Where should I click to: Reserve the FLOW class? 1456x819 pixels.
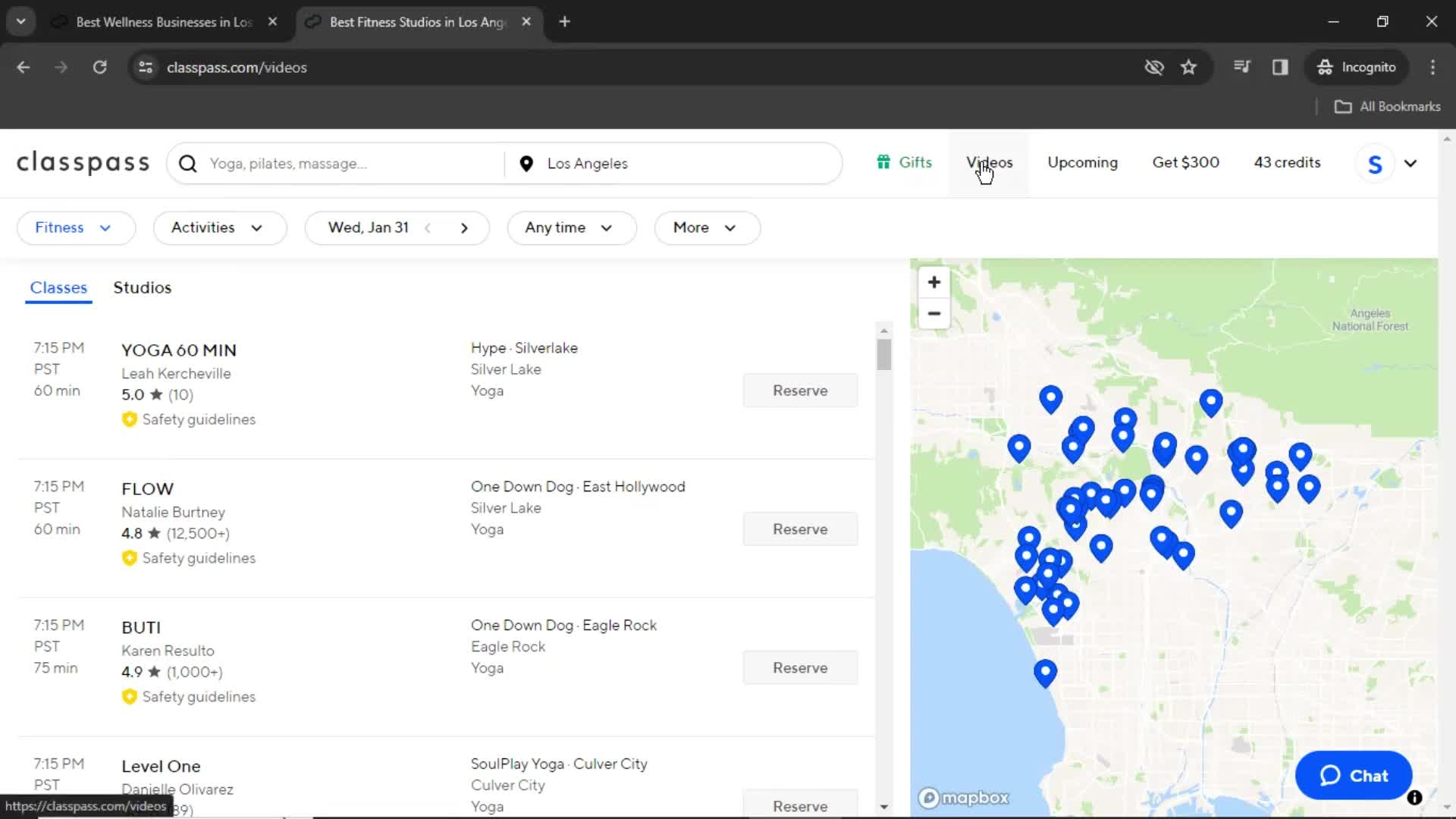[800, 529]
